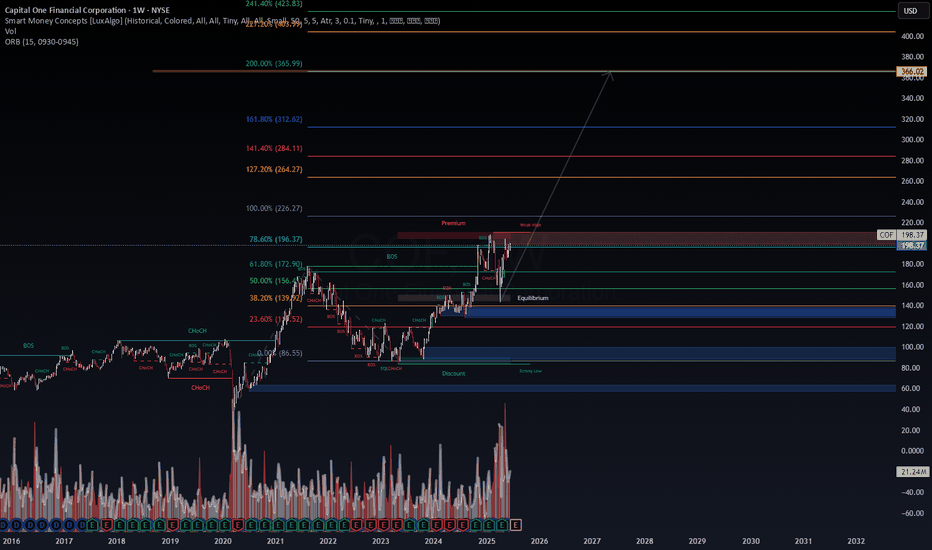Click the 0.0000 price axis label
Image resolution: width=932 pixels, height=550 pixels.
(x=912, y=451)
